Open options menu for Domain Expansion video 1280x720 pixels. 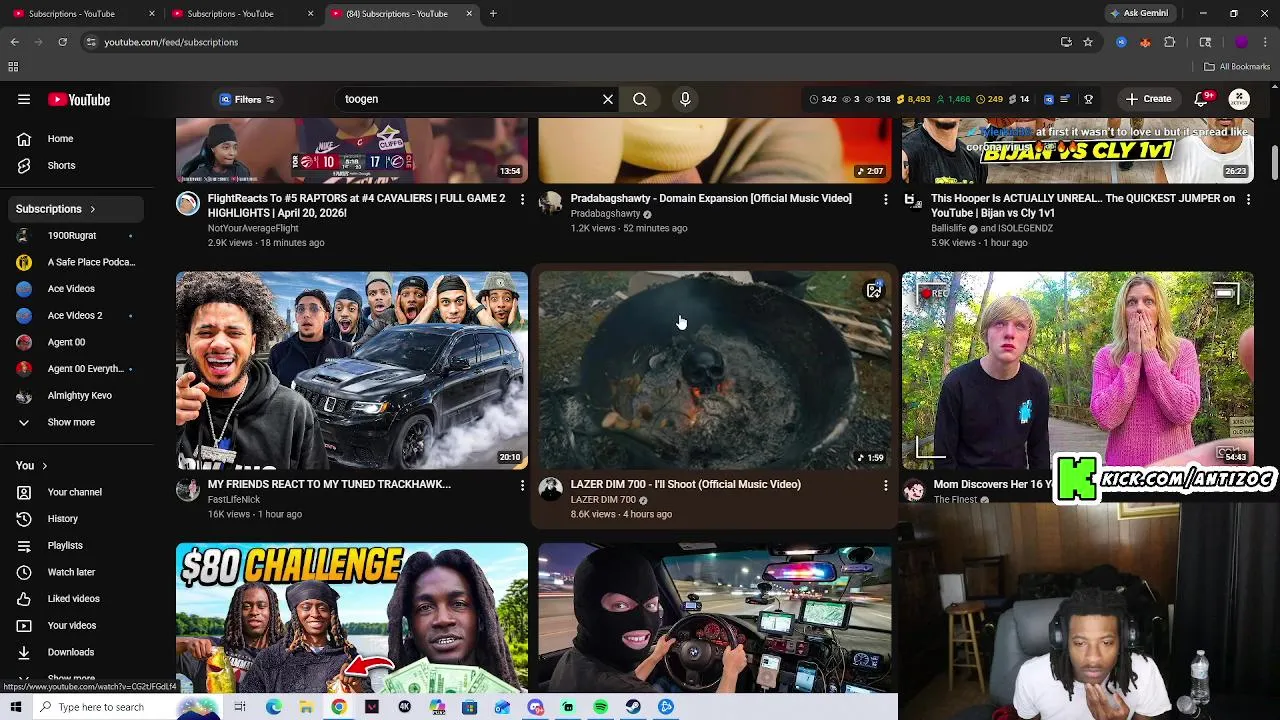pos(885,199)
